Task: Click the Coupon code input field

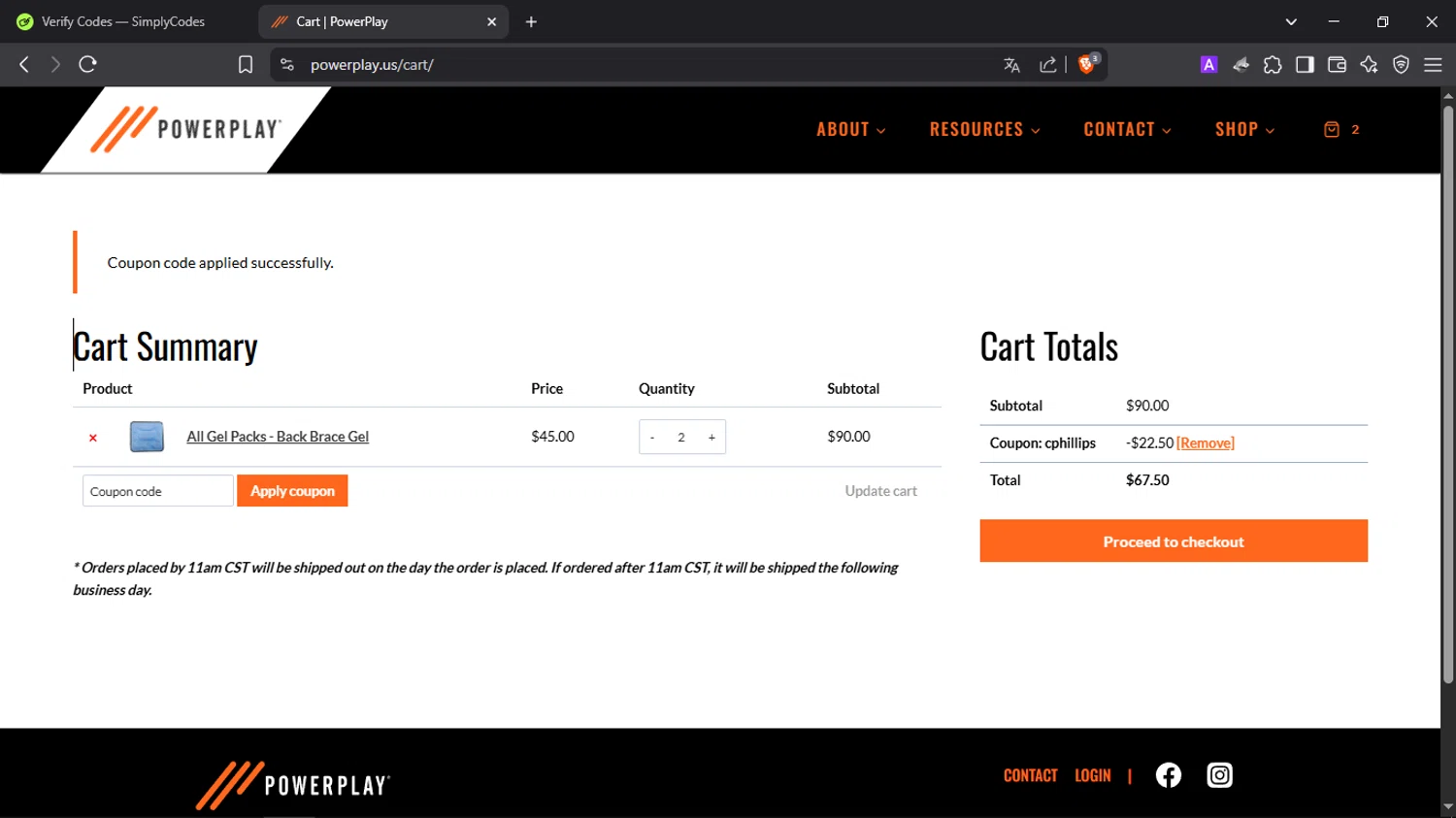Action: coord(158,491)
